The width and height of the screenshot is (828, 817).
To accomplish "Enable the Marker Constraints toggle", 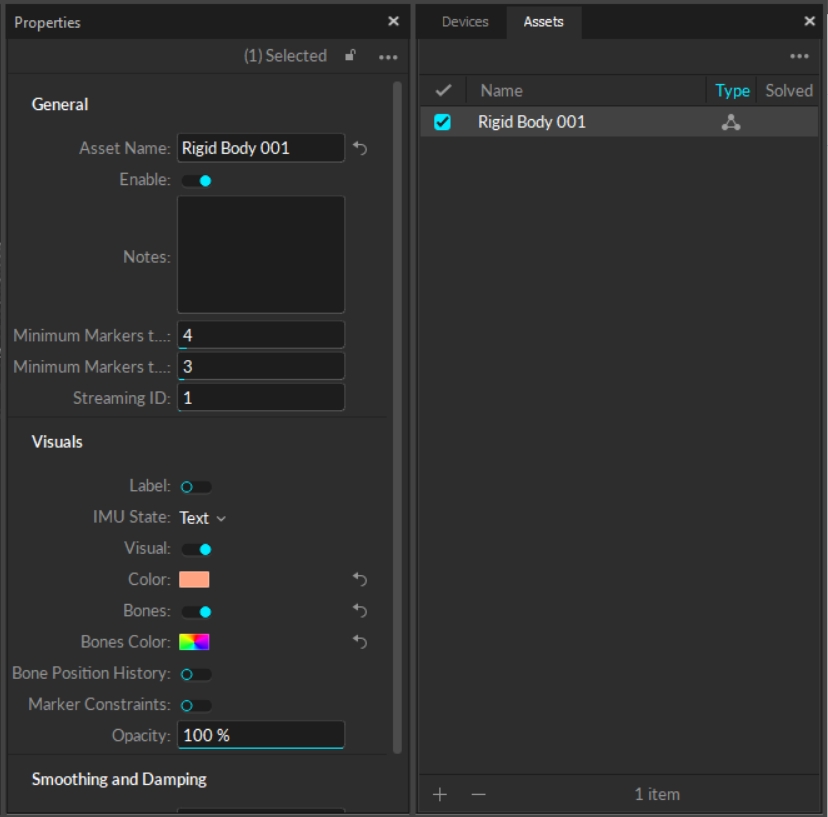I will 196,705.
